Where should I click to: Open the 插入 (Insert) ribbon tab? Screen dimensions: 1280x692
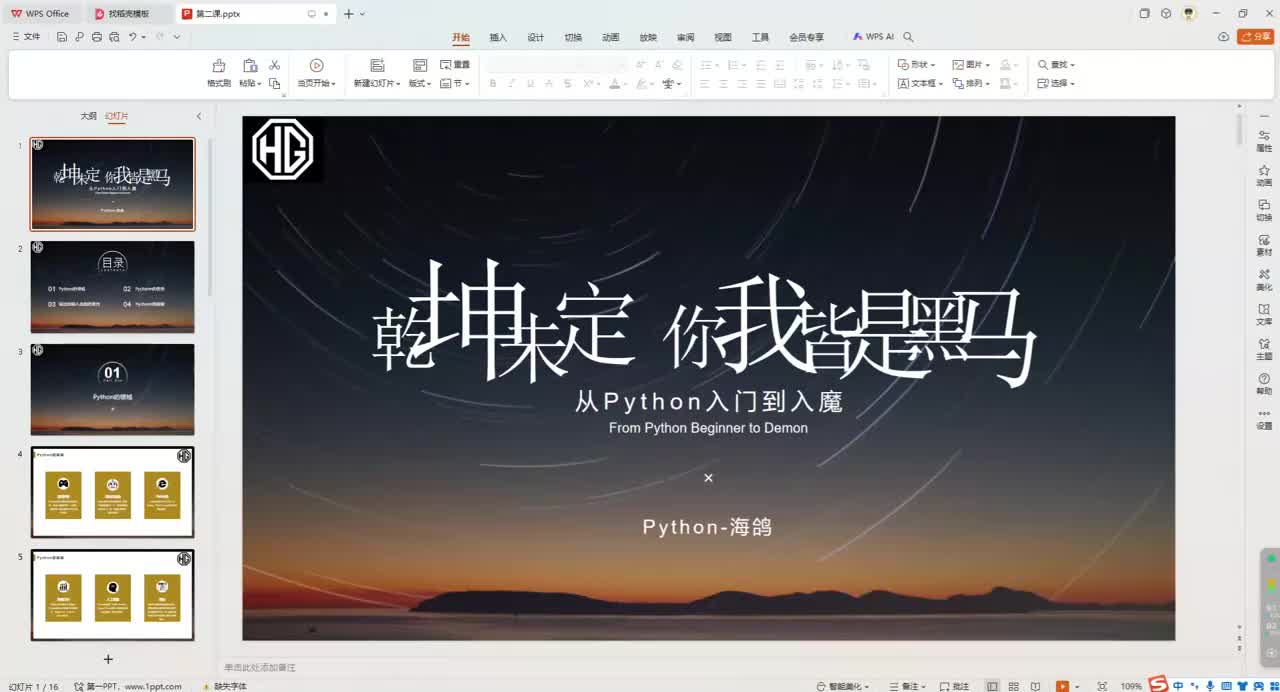click(498, 37)
